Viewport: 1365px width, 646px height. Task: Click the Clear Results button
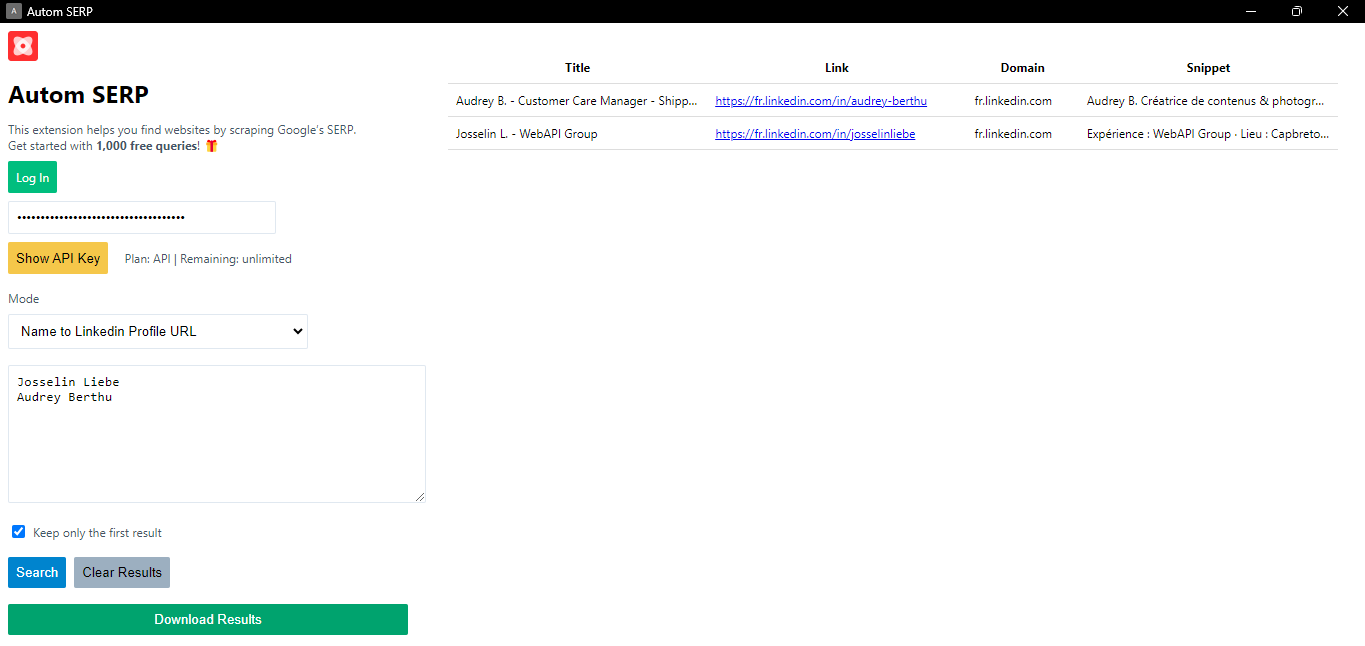(122, 573)
